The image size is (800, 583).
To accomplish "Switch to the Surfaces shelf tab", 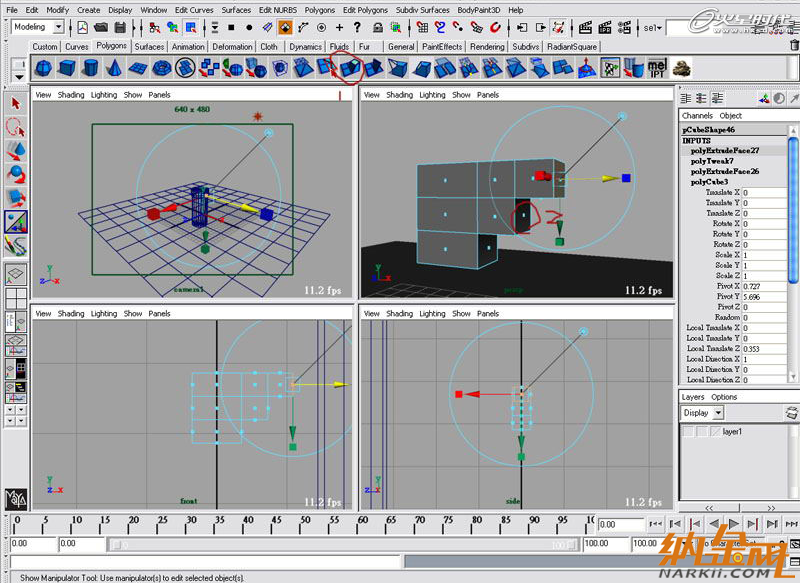I will click(150, 47).
